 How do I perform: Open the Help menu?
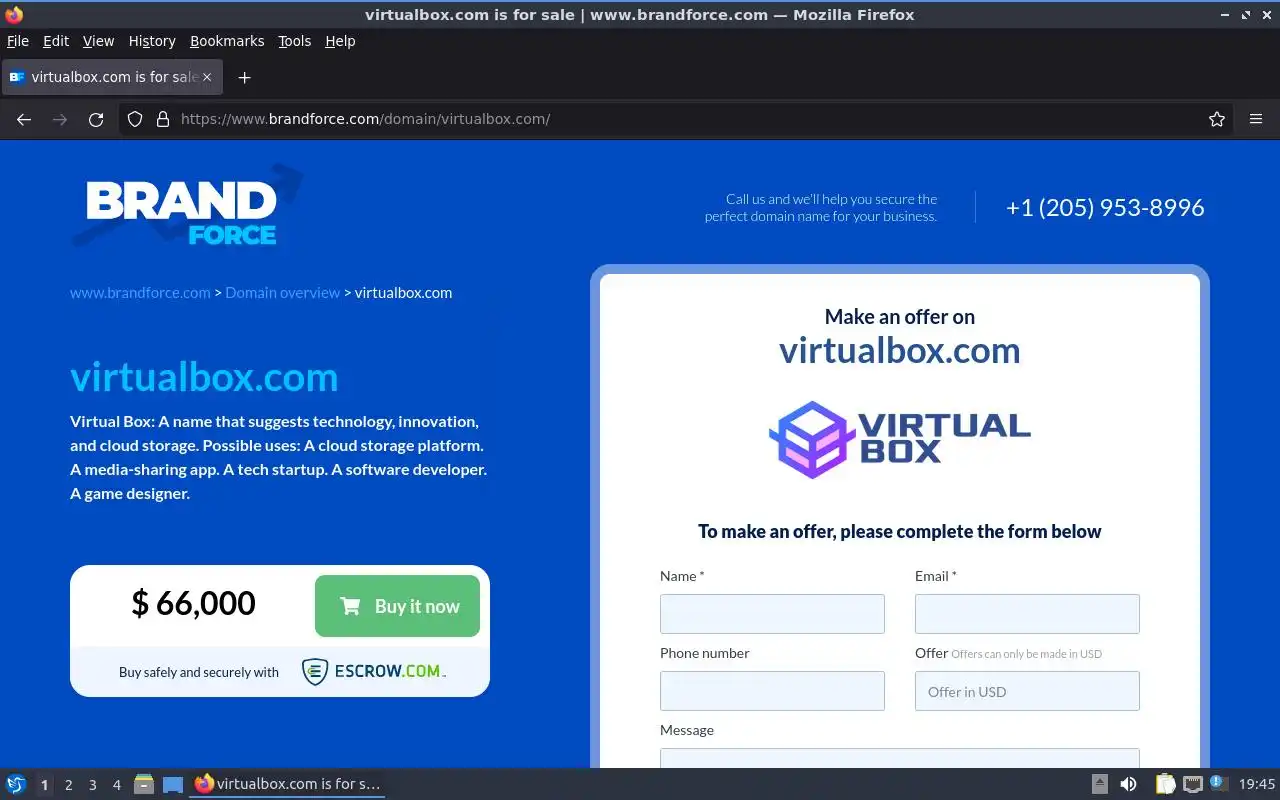pos(340,41)
